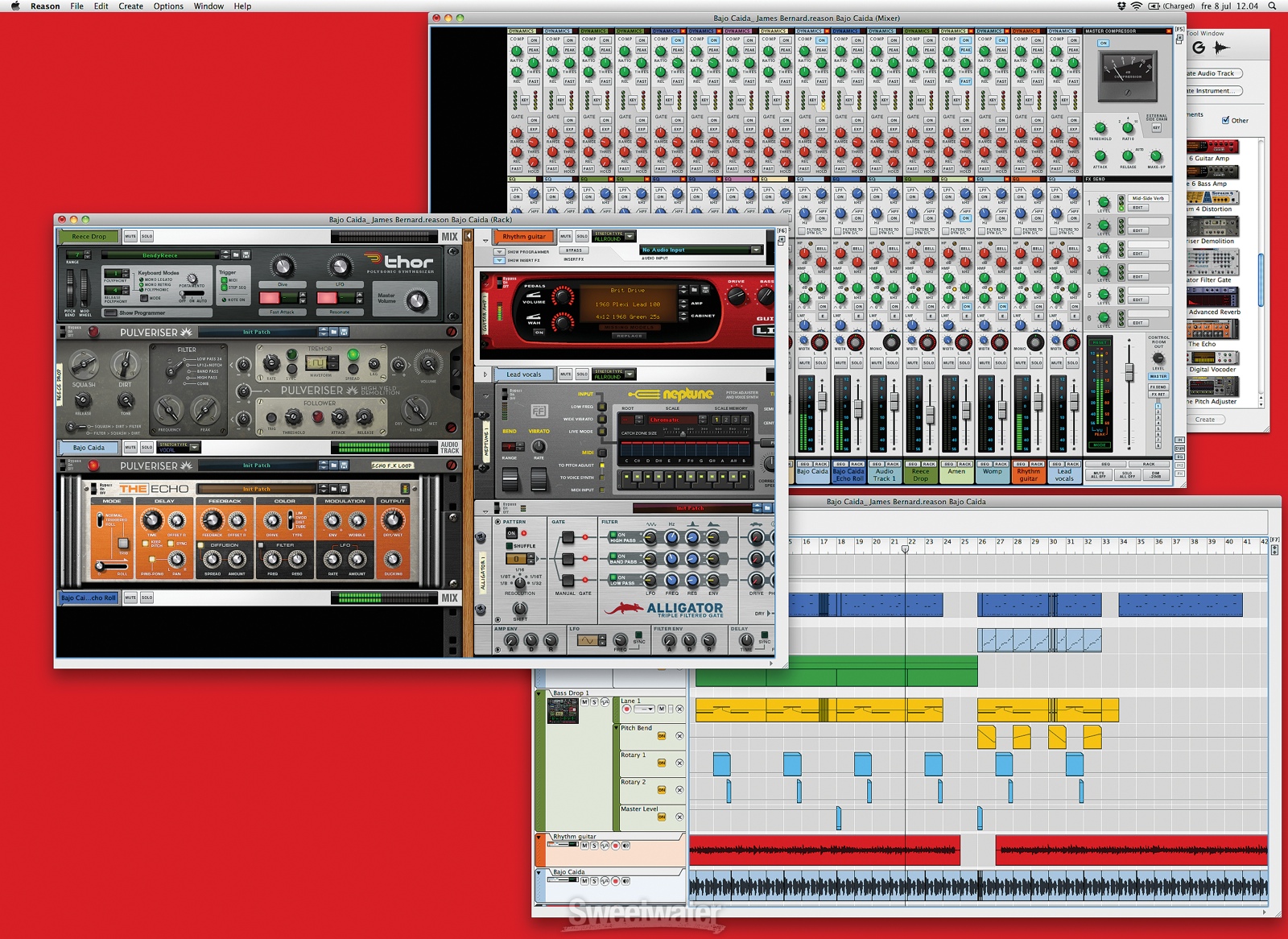Open the Options menu

[x=169, y=6]
